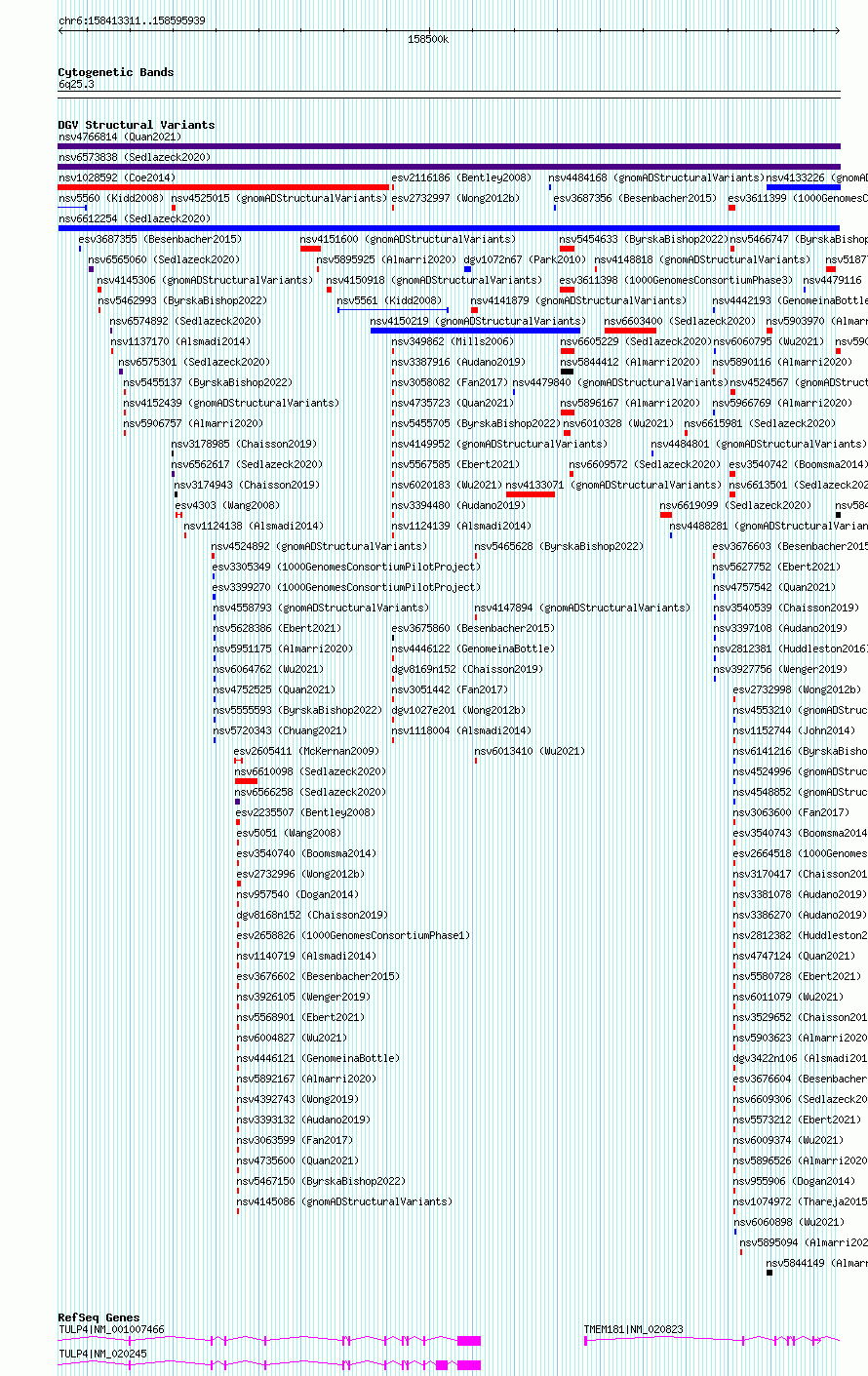868x1376 pixels.
Task: Click nsv6610098 (Sedlazeck2020) label
Action: tap(310, 771)
